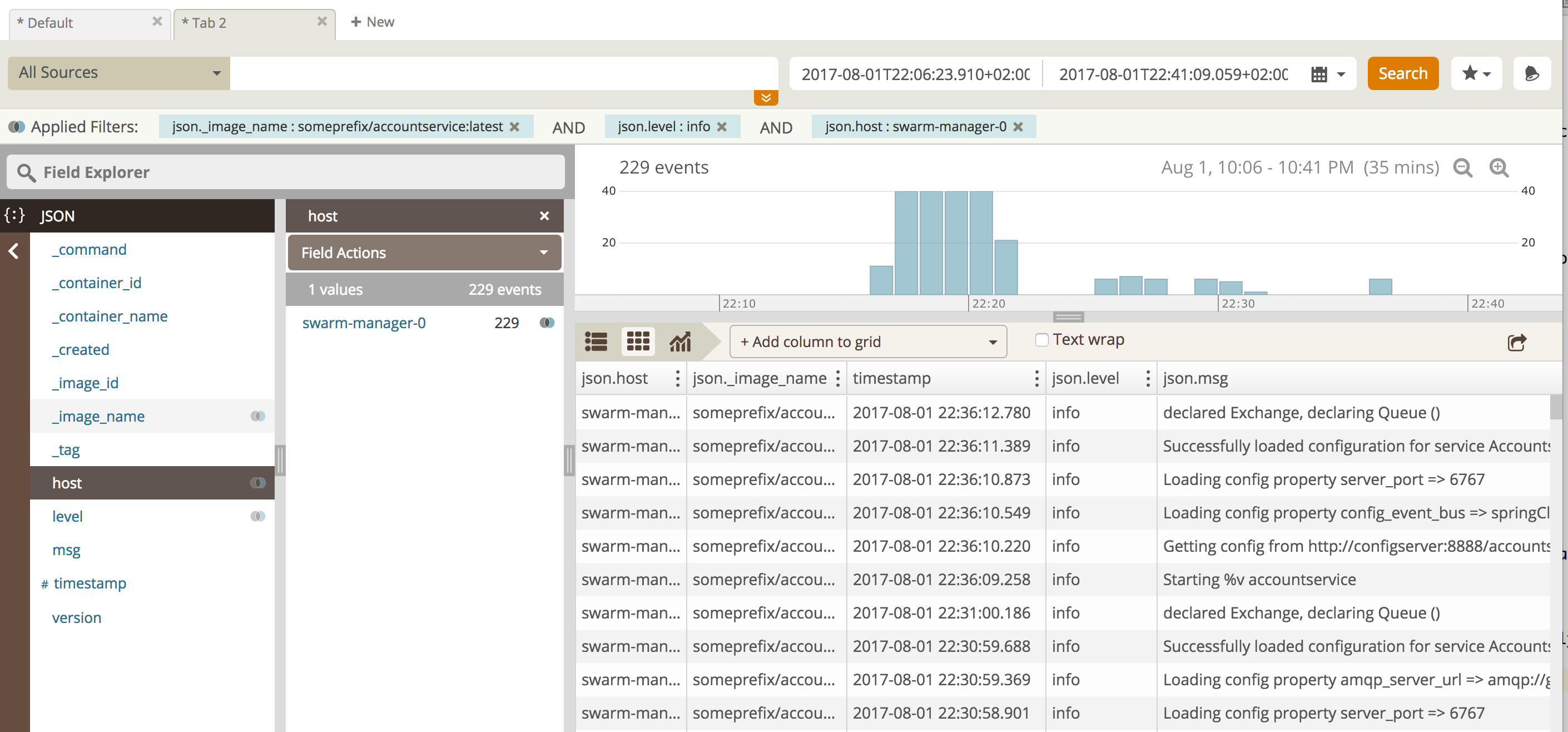Select the msg field

tap(66, 550)
